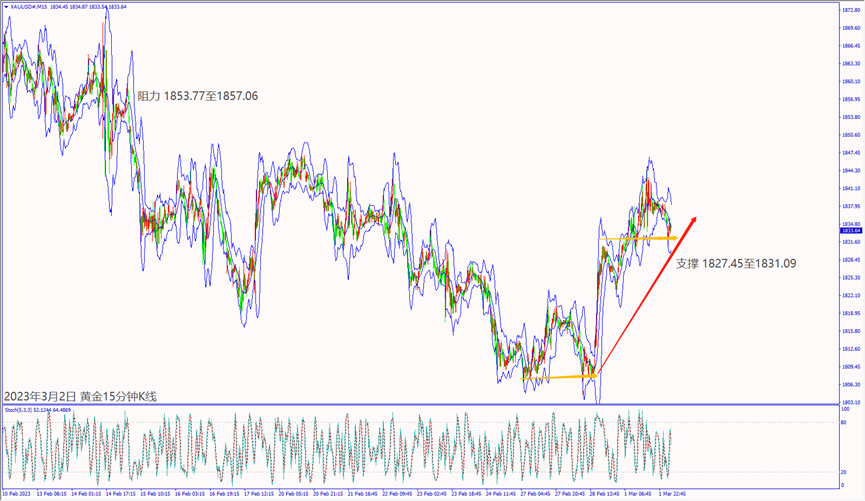Click the 20 Feb 05:15 time marker
This screenshot has height=501, width=865.
pos(298,494)
